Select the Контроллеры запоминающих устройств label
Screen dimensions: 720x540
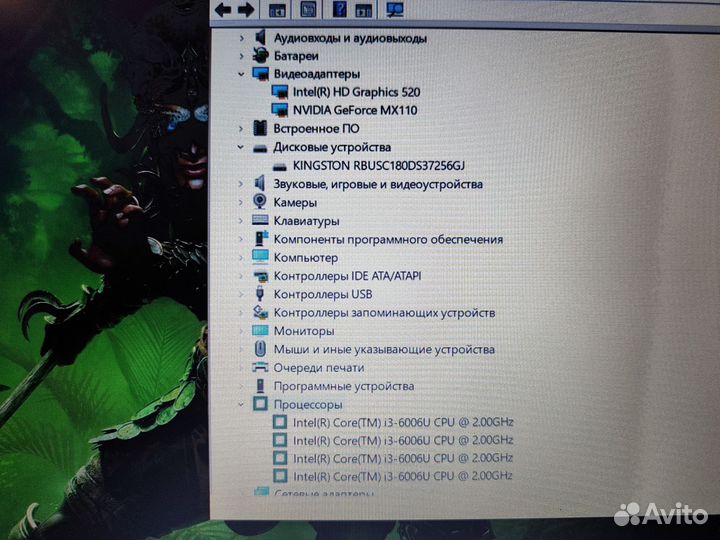pos(384,313)
